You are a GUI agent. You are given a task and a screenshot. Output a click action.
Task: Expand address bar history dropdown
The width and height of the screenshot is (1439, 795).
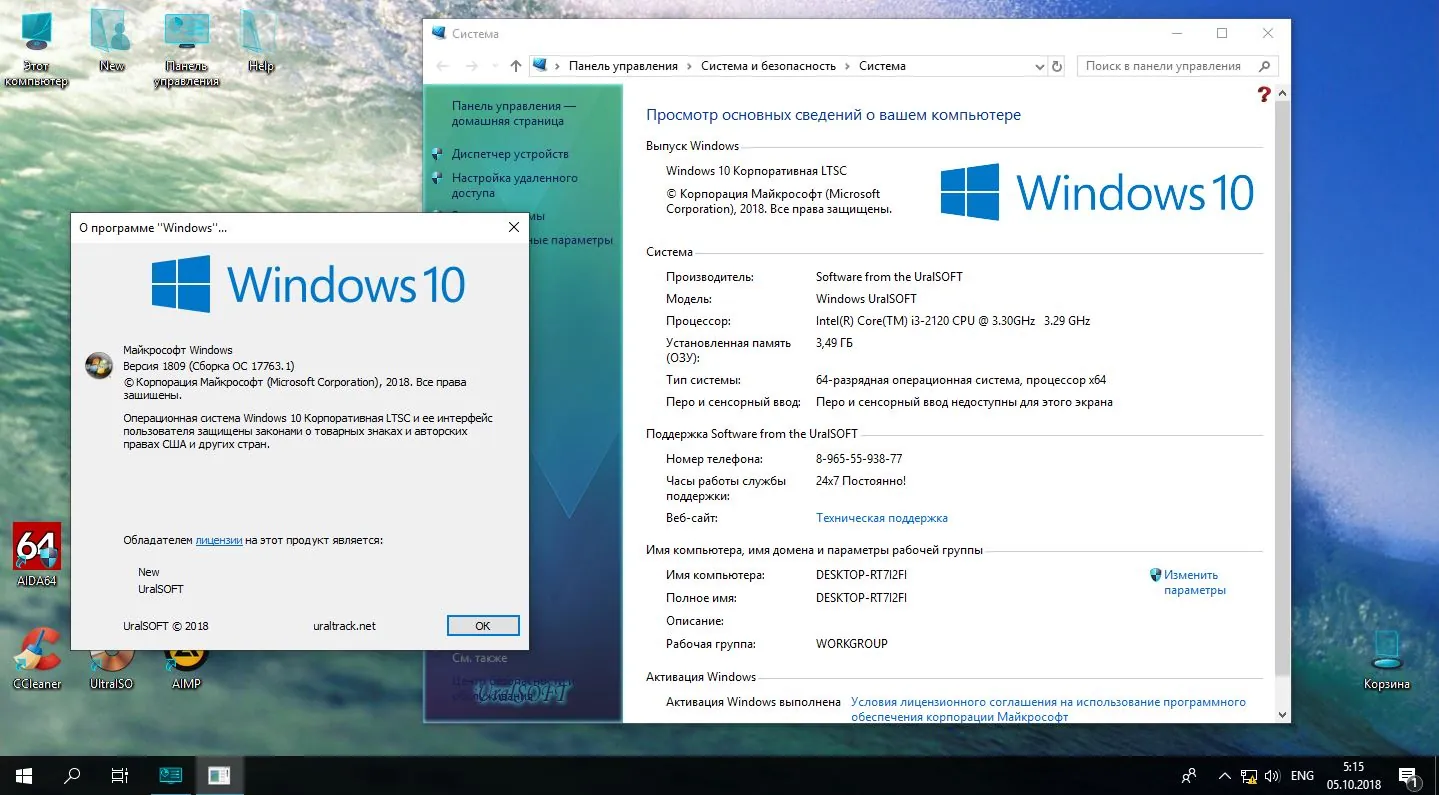1039,66
